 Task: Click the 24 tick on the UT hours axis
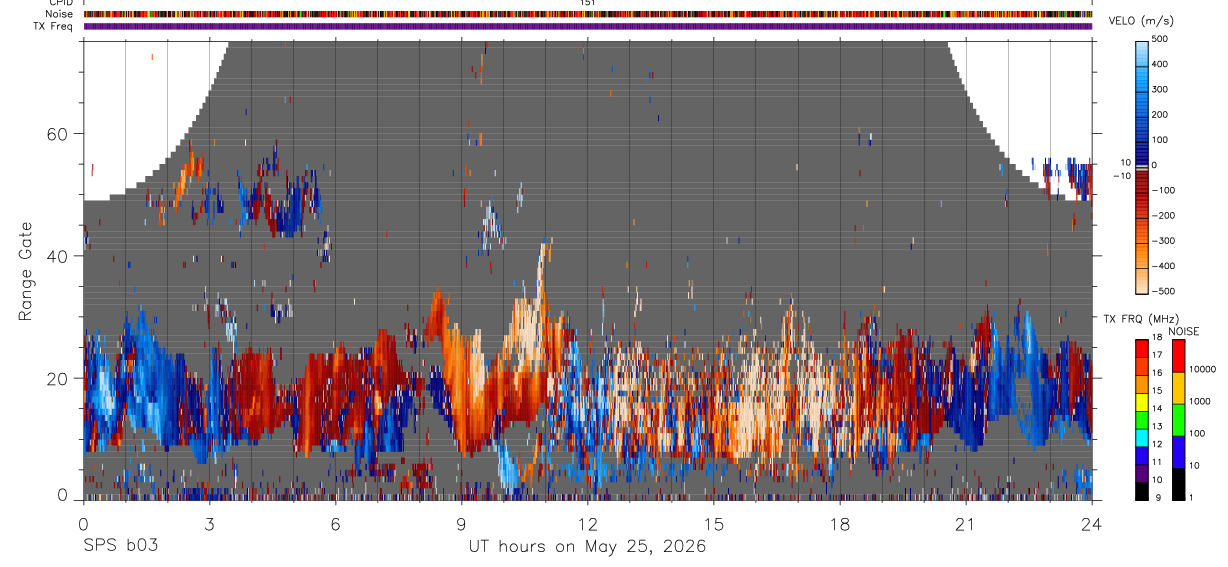(1092, 524)
